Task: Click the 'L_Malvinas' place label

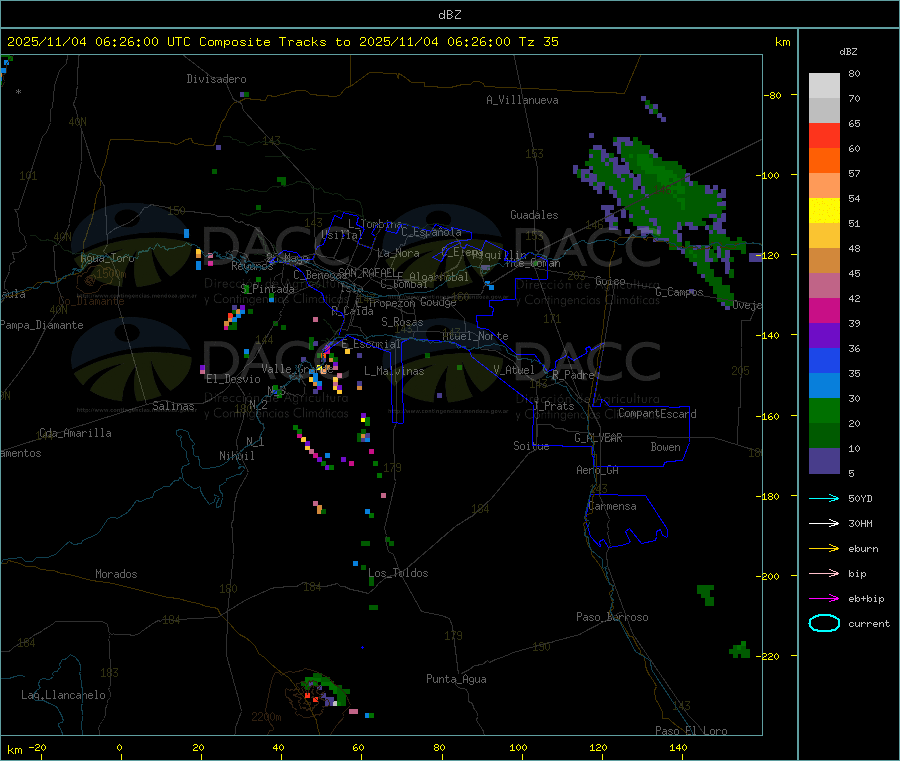Action: (x=394, y=371)
